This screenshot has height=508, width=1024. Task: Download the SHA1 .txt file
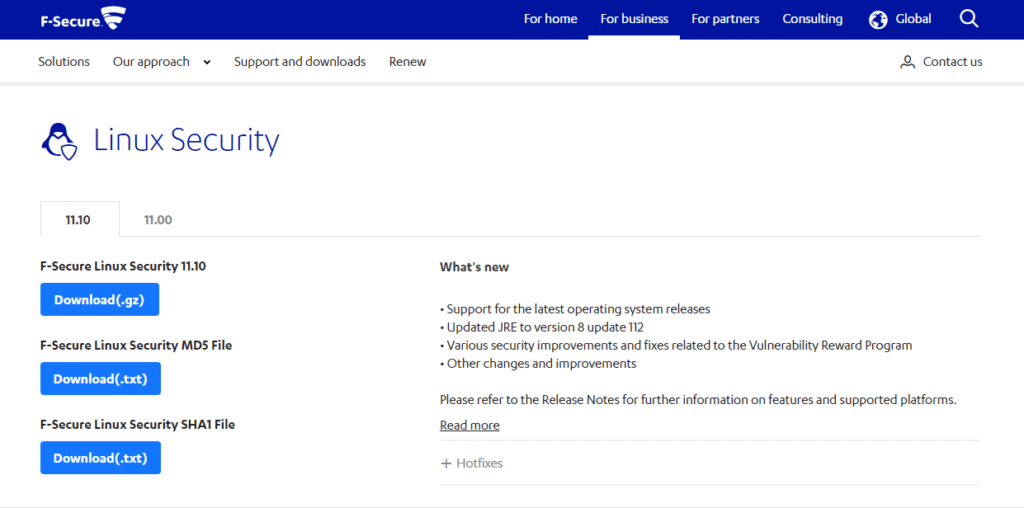(x=101, y=458)
